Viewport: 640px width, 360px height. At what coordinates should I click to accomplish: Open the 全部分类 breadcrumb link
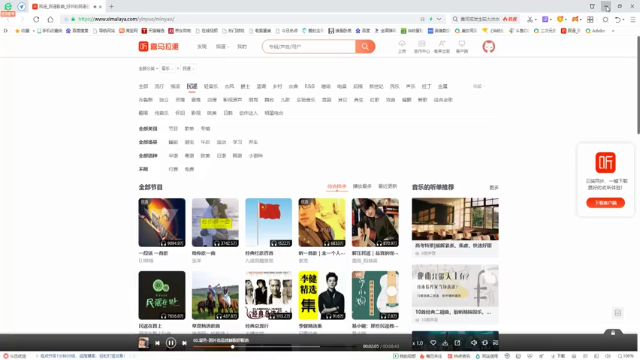[x=147, y=68]
